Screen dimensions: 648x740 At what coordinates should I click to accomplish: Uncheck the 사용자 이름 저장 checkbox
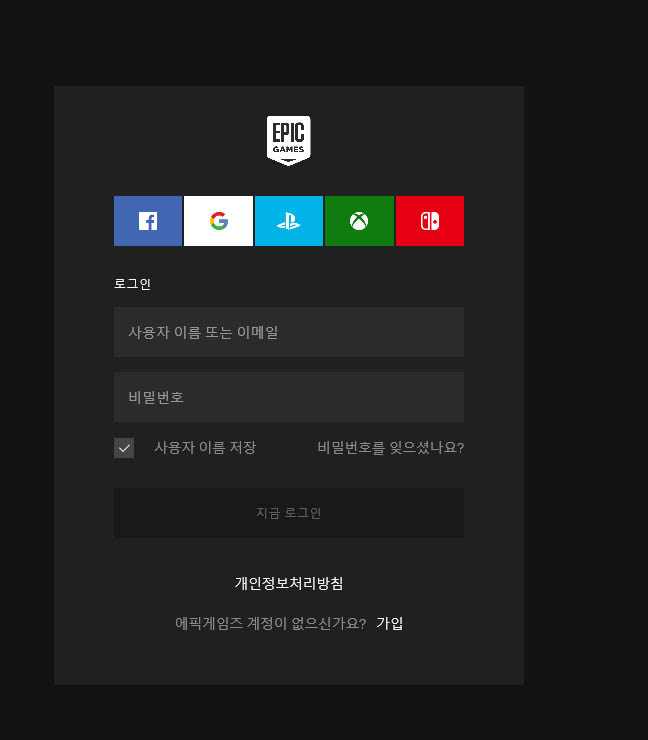[x=124, y=448]
